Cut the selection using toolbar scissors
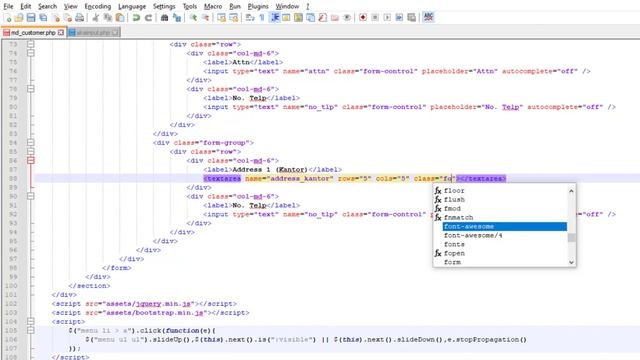 96,18
